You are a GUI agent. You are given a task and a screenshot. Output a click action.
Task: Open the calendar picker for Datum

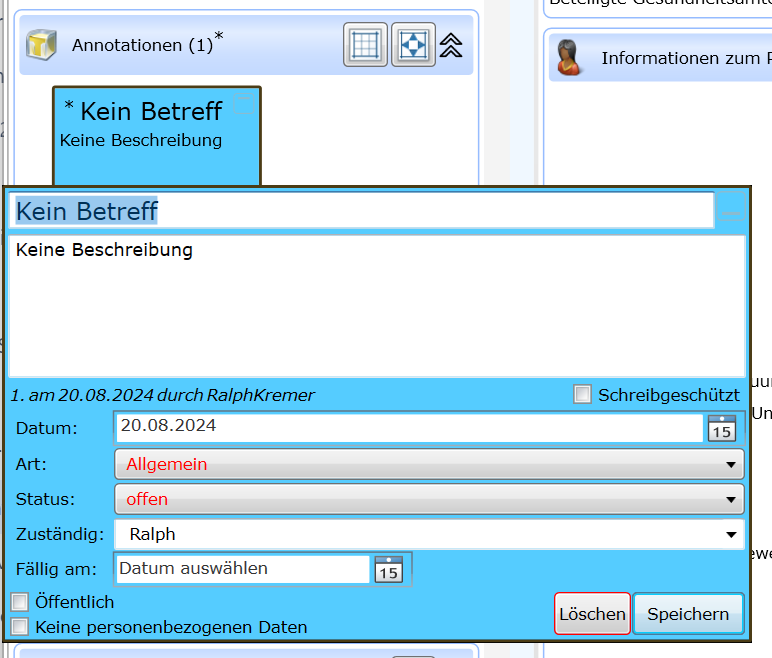pos(721,428)
